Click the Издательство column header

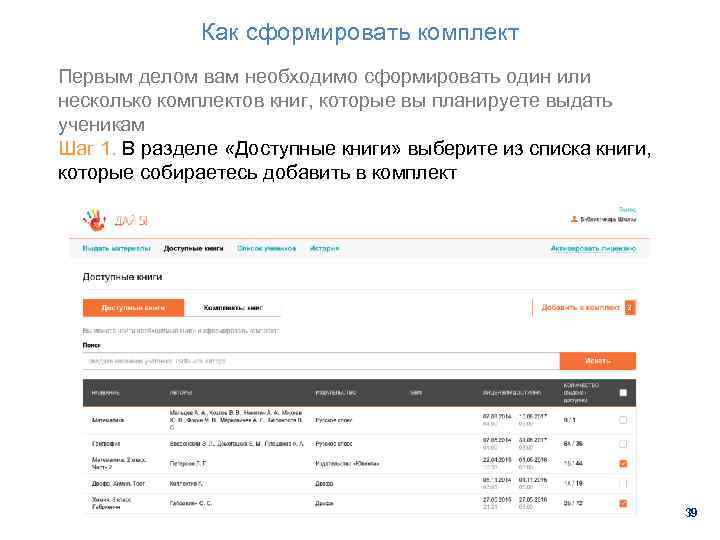(336, 393)
